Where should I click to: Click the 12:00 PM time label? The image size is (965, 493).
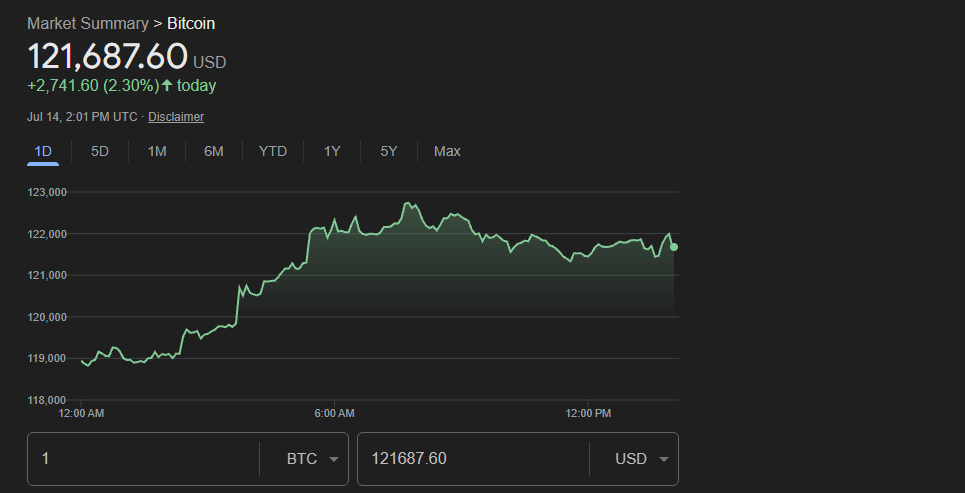pos(588,414)
